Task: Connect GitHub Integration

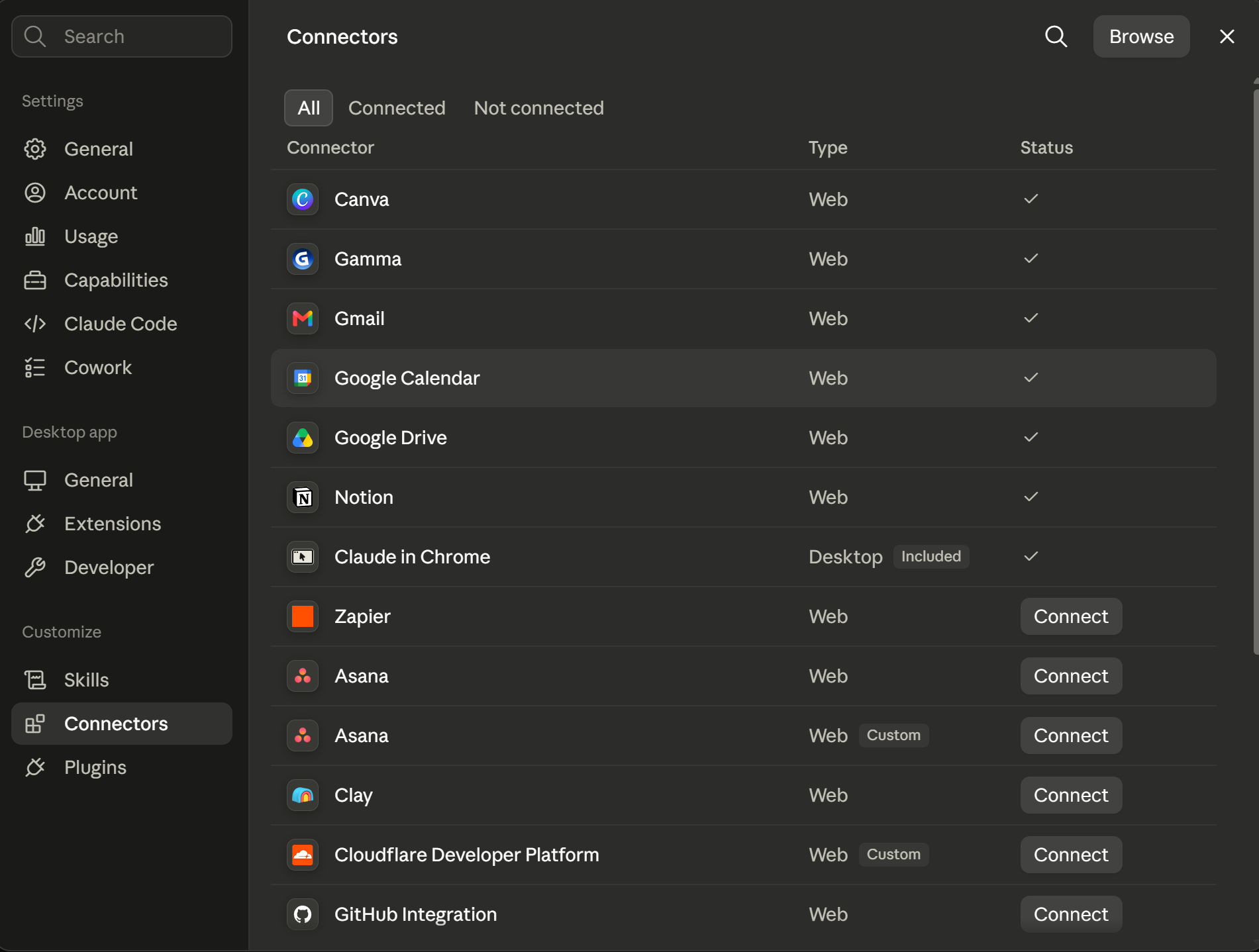Action: (x=1071, y=914)
